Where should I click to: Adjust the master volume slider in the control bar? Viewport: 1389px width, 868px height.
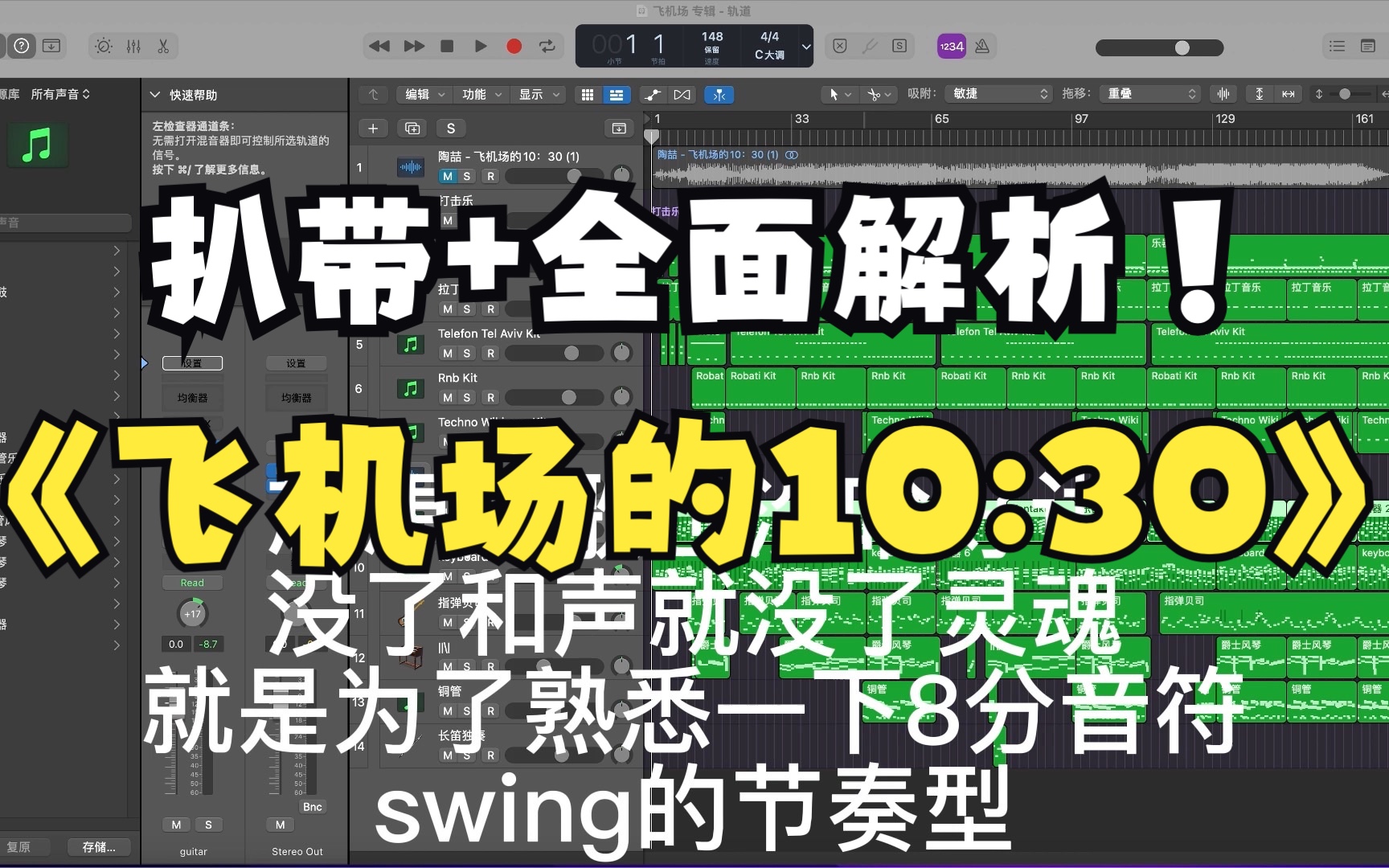[1160, 47]
